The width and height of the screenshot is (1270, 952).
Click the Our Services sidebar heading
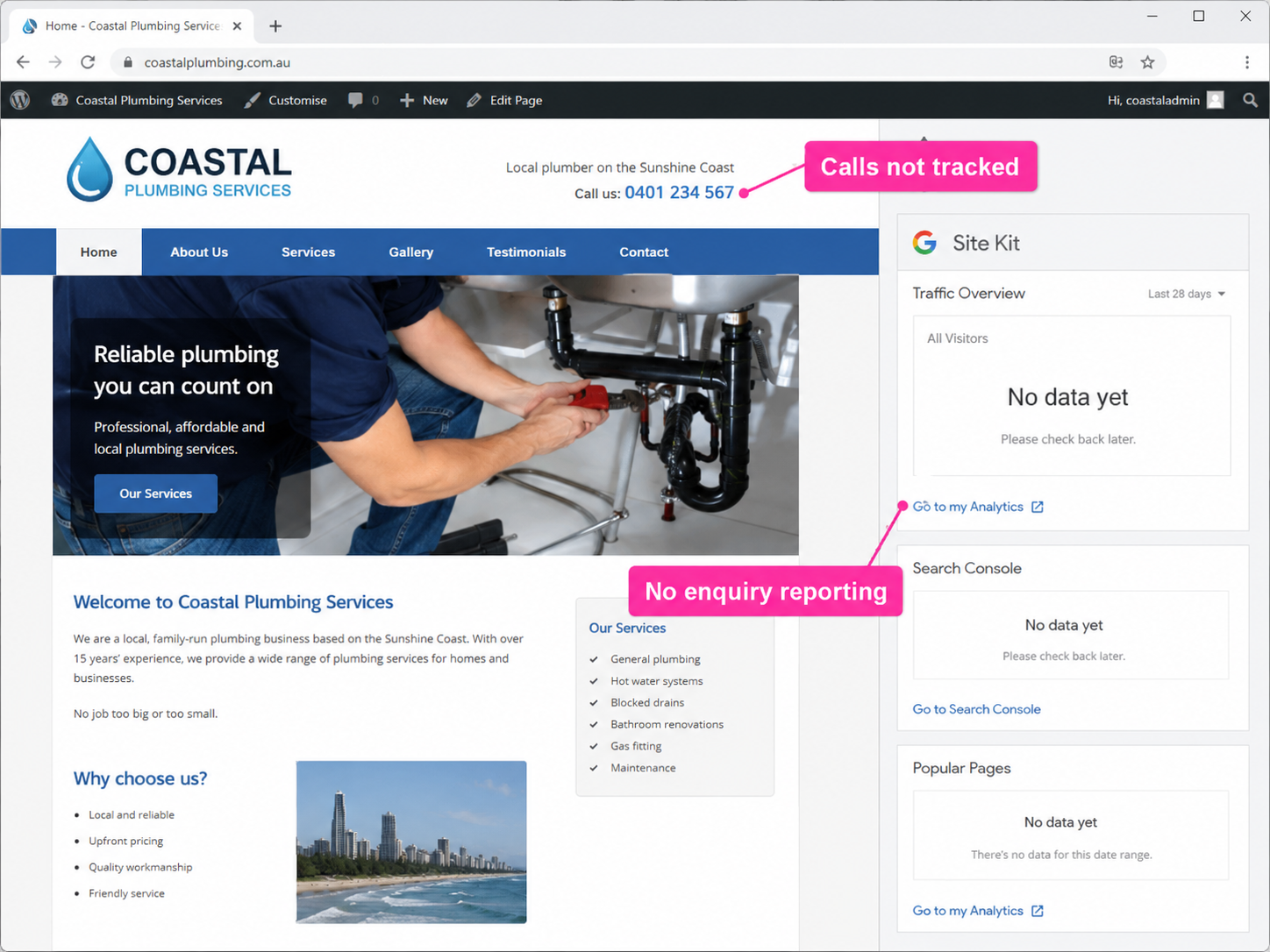(x=627, y=628)
